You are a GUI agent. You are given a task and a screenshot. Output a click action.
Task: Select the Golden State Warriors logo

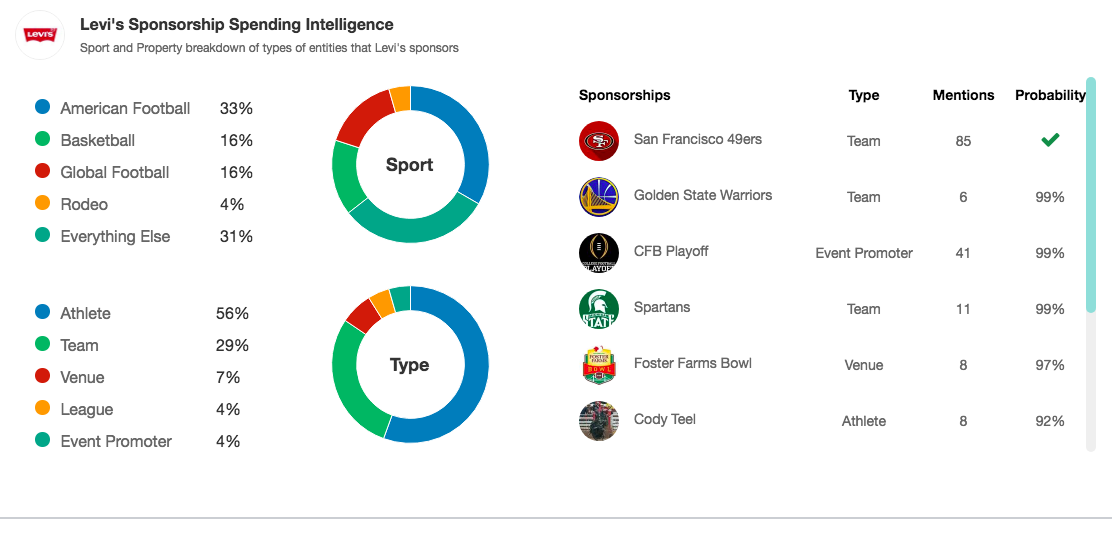point(598,197)
